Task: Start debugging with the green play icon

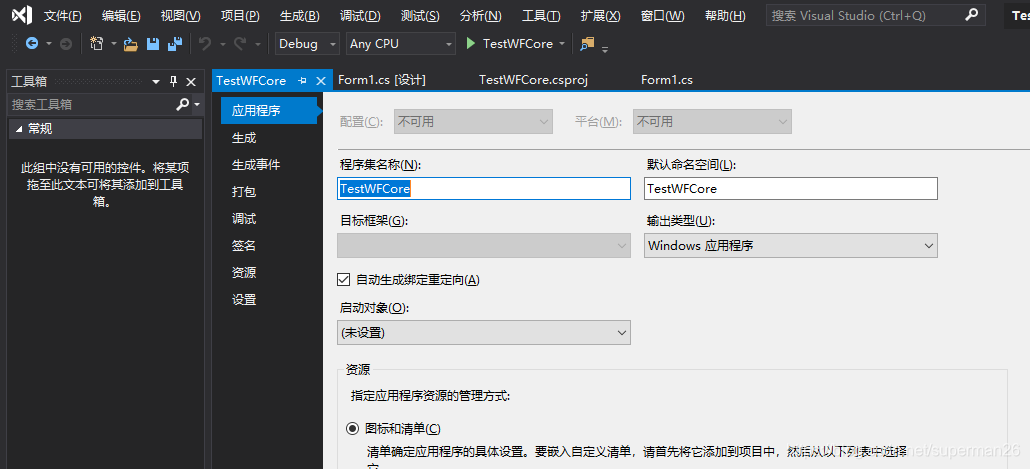Action: pyautogui.click(x=470, y=43)
